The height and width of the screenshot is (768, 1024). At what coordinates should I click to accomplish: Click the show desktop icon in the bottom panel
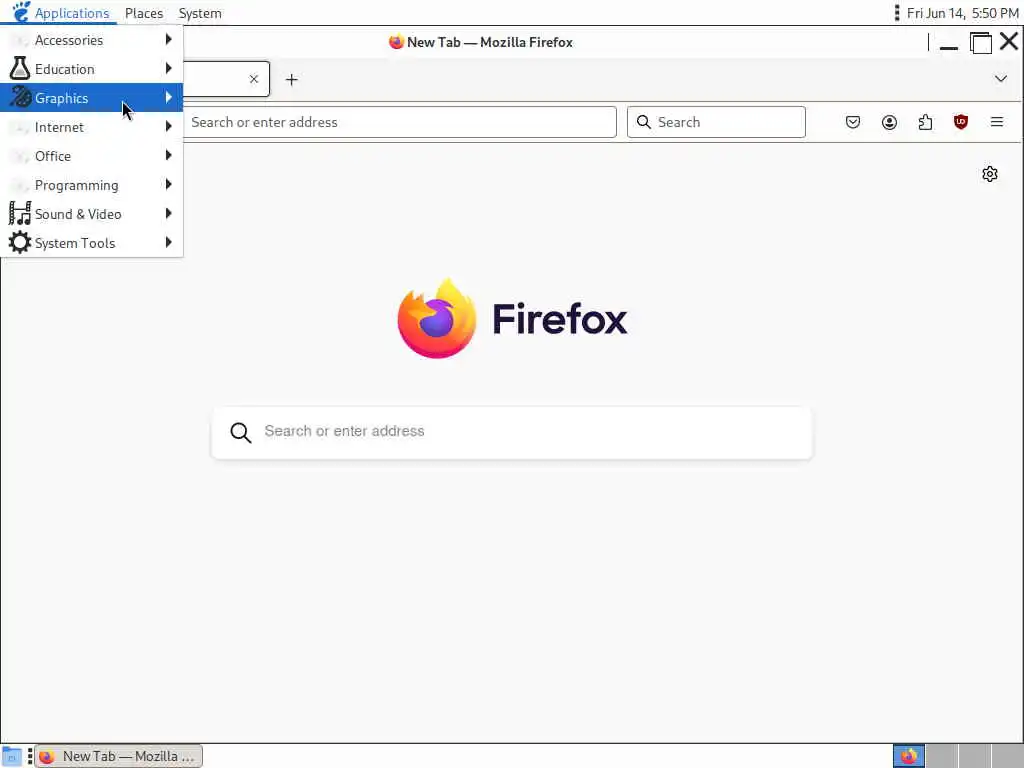[x=11, y=756]
